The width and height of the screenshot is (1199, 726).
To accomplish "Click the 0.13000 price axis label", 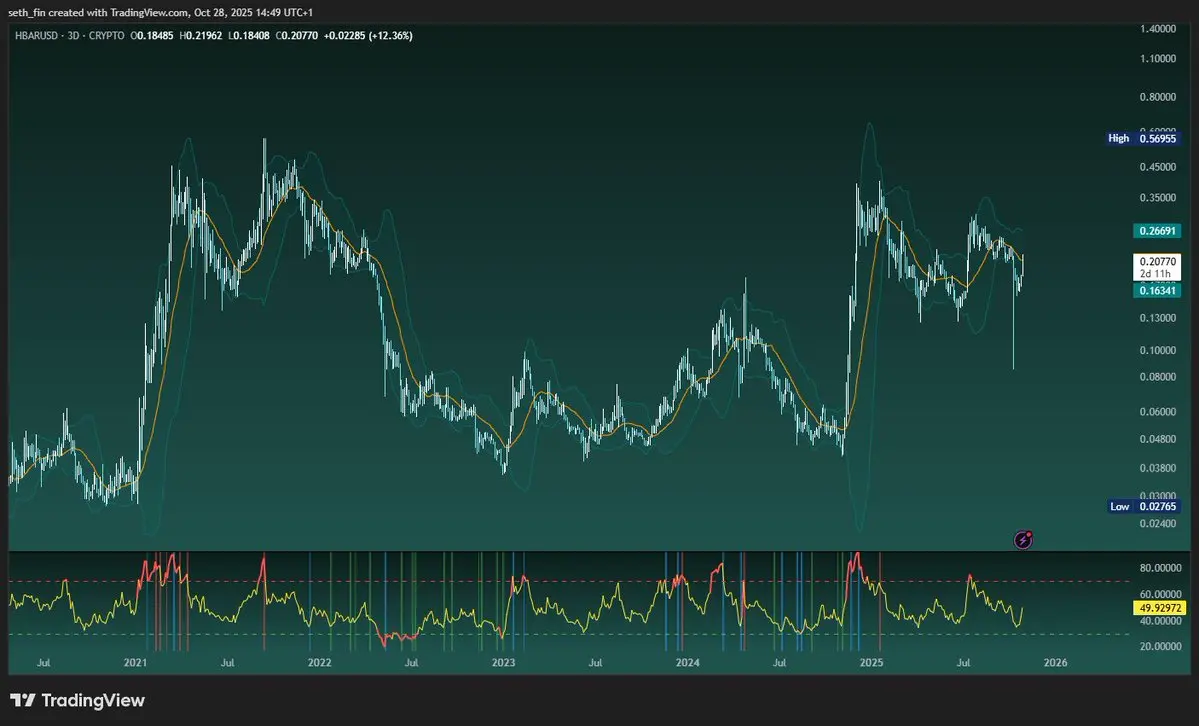I will [1158, 318].
